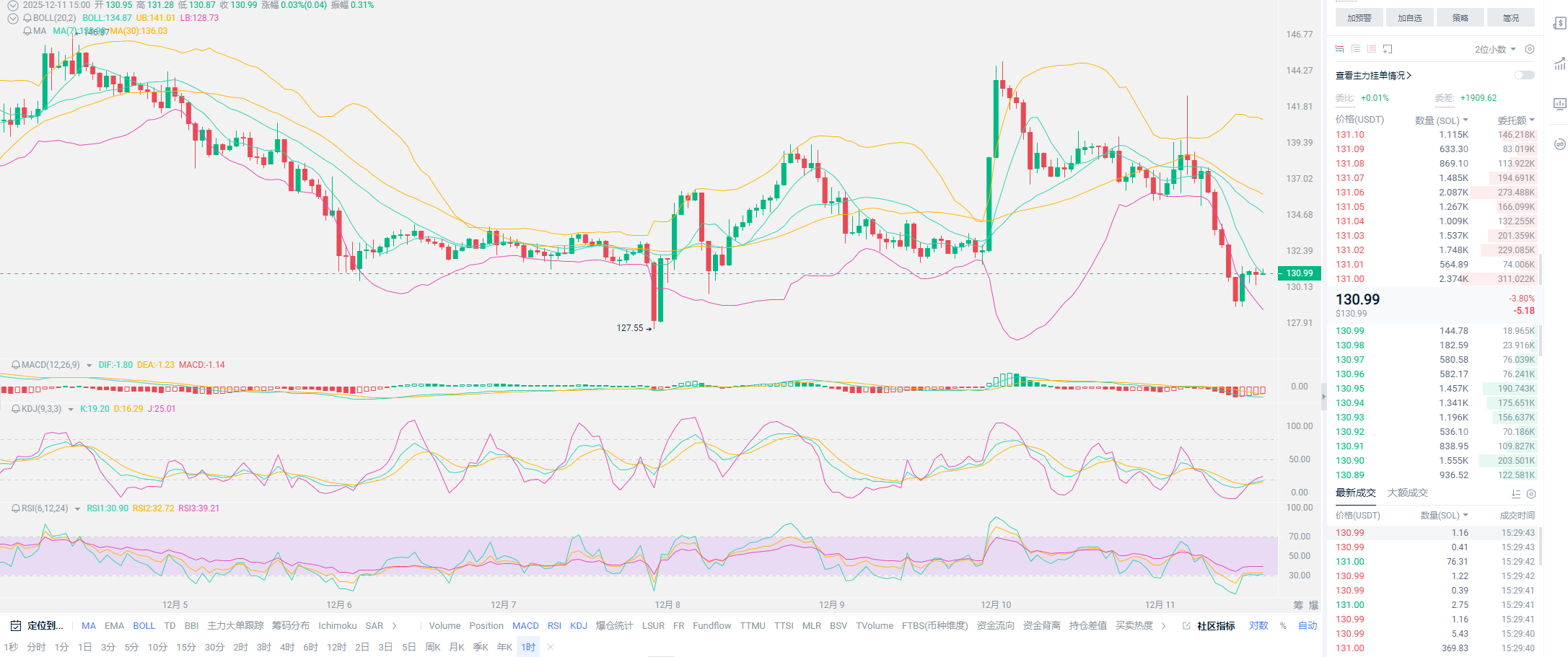The height and width of the screenshot is (657, 1568).
Task: Expand more main indicators arrow after SAR
Action: pyautogui.click(x=394, y=626)
